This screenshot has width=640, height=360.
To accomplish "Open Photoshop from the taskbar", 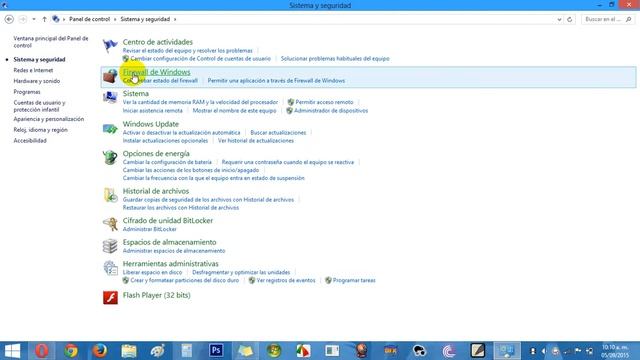I will 216,351.
